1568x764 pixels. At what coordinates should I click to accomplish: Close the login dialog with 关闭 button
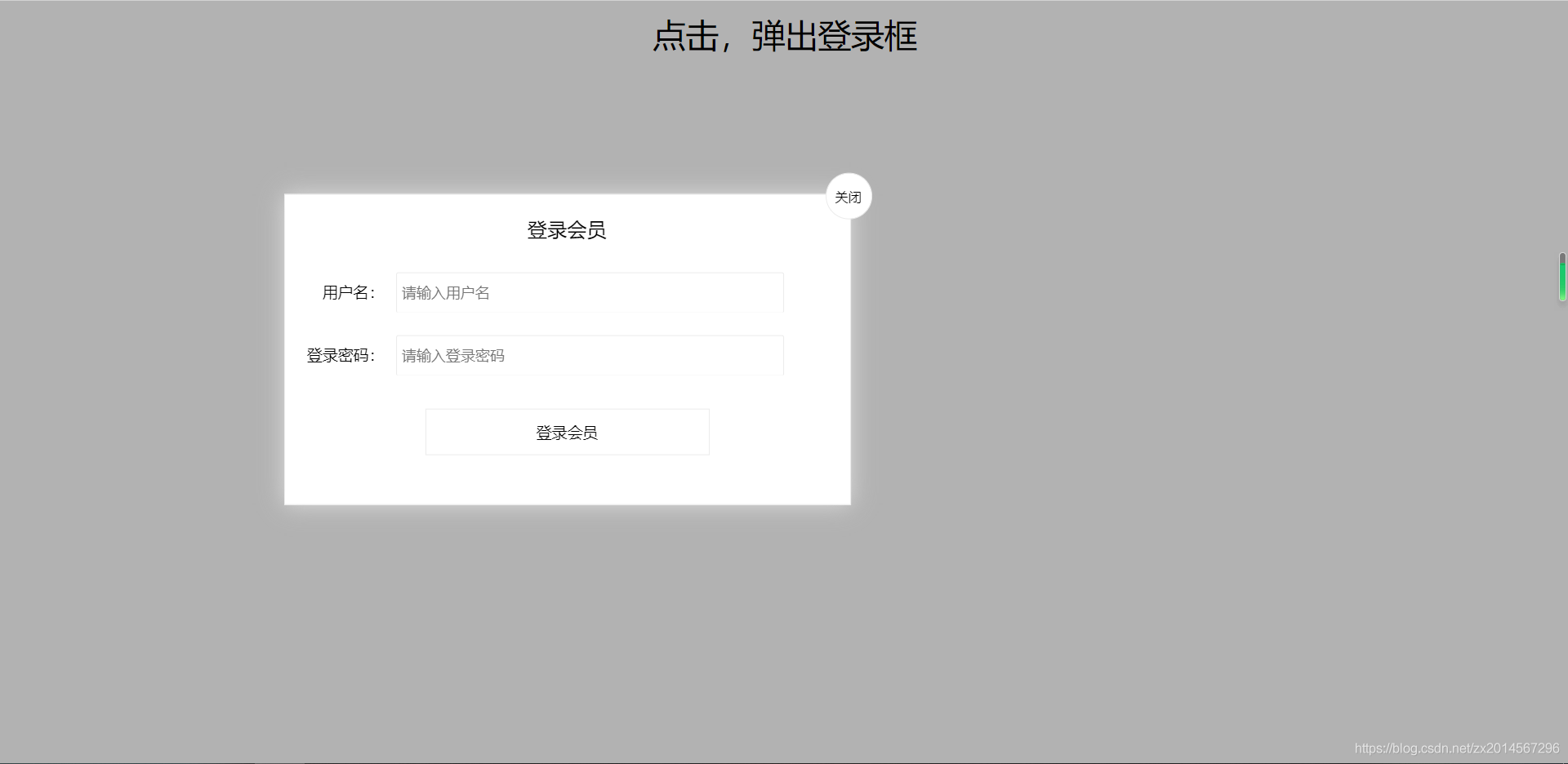[x=849, y=197]
